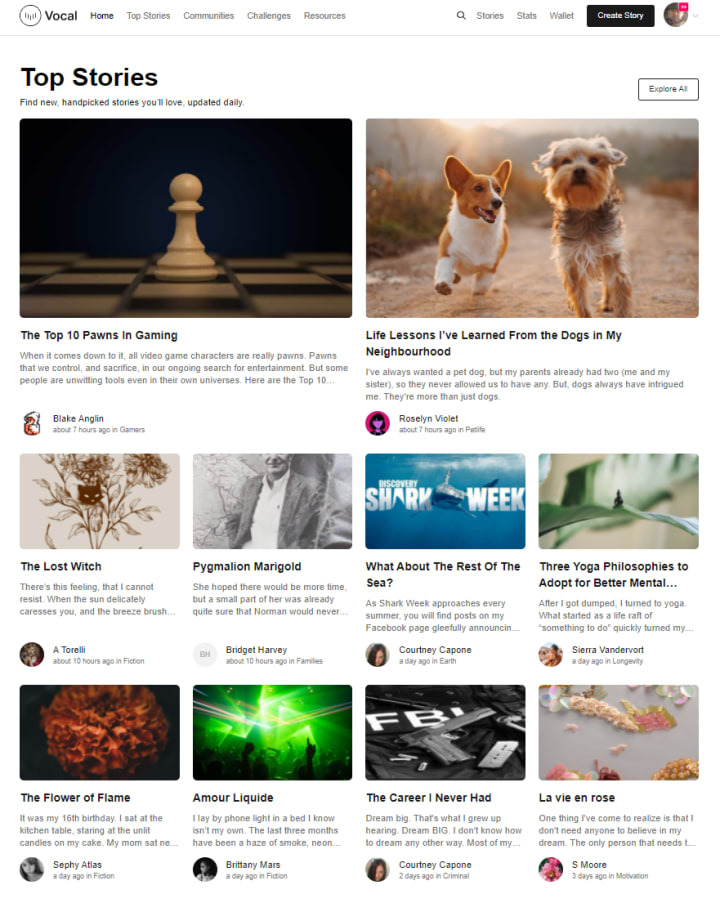Open Brittany Mars's author avatar
The image size is (720, 912).
(205, 870)
